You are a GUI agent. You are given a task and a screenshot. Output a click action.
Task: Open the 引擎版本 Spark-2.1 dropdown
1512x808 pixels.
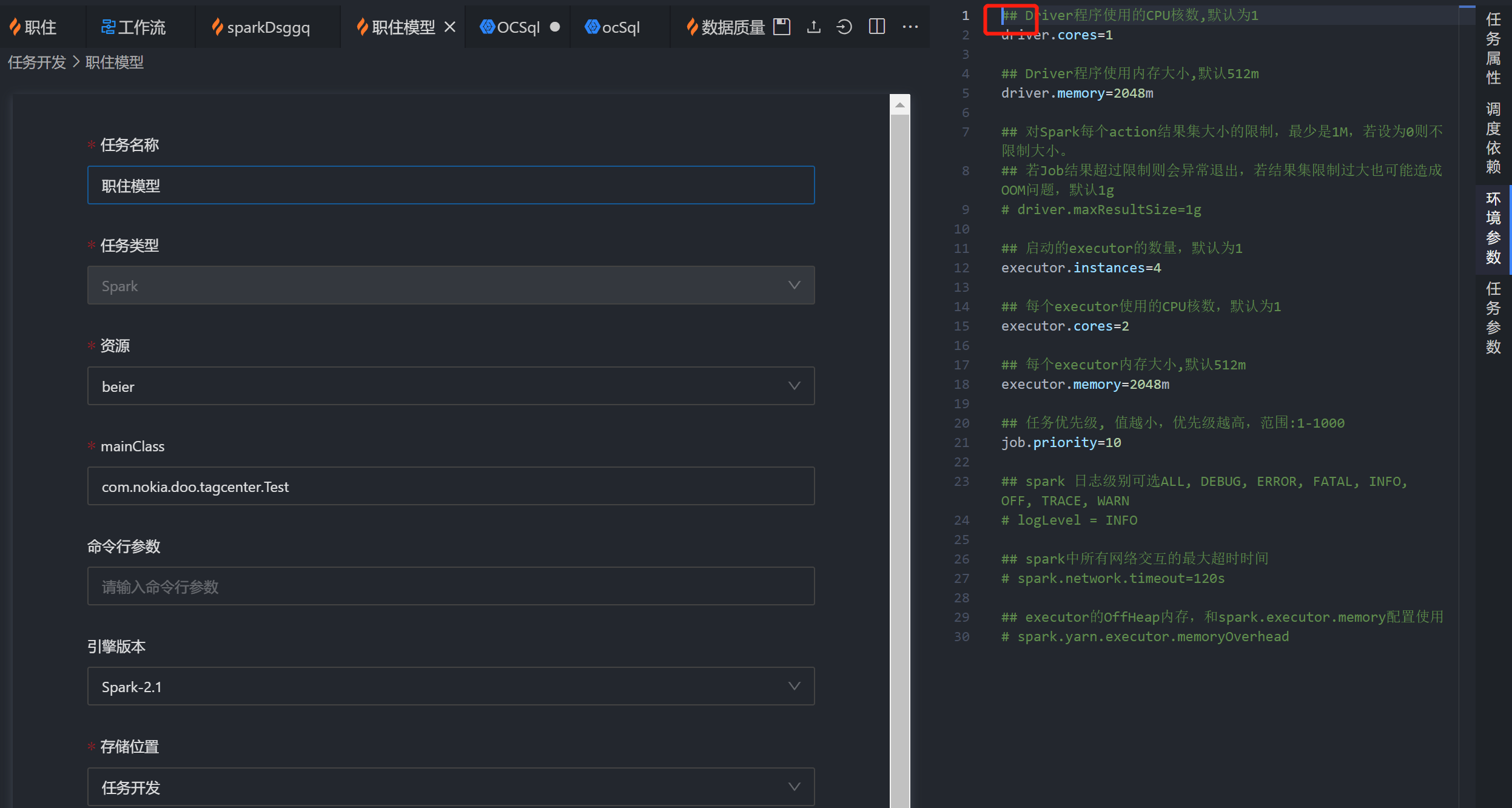click(x=451, y=687)
